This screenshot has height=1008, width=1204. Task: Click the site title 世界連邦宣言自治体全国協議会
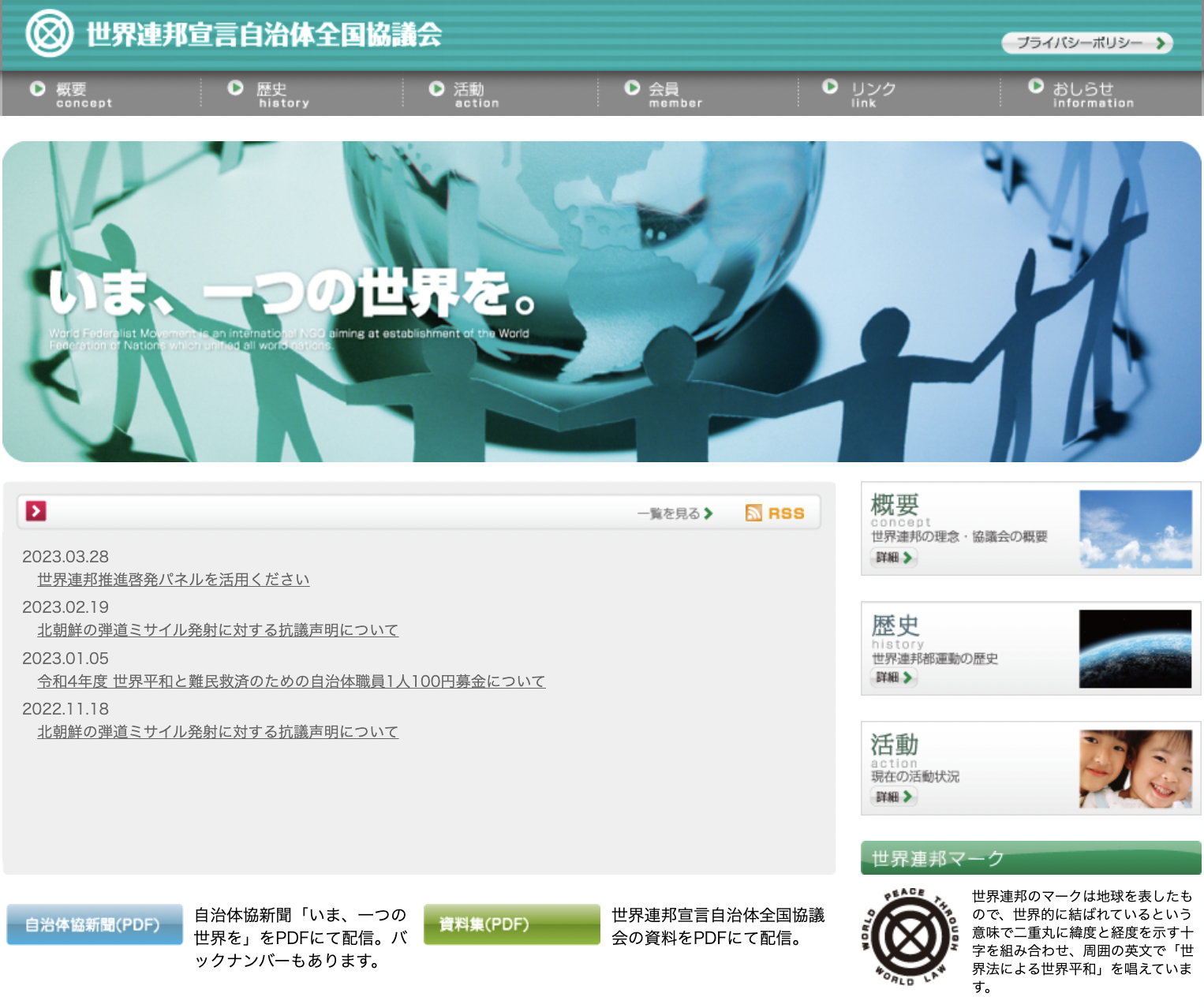point(264,35)
